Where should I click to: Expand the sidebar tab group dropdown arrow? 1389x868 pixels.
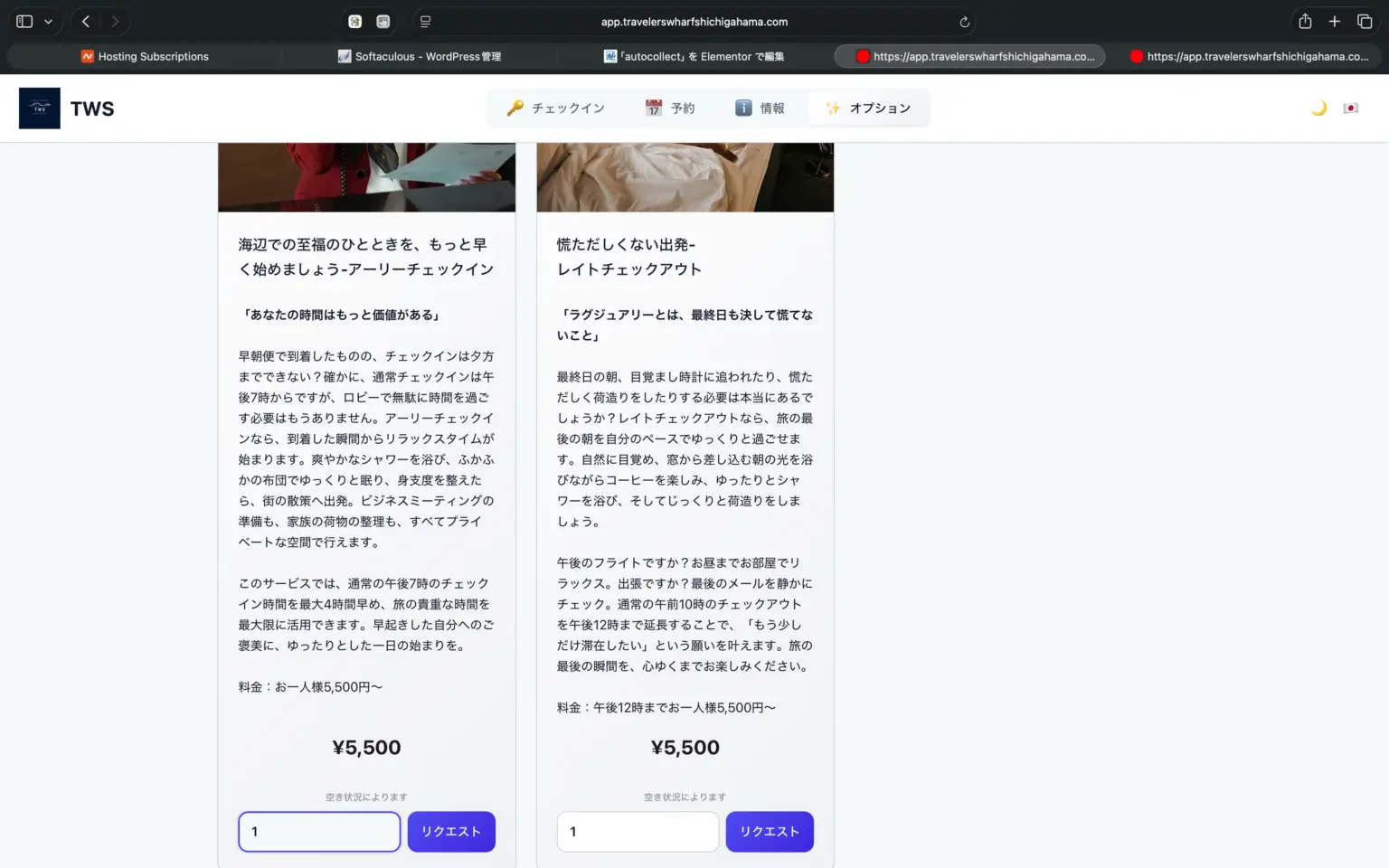pos(49,22)
